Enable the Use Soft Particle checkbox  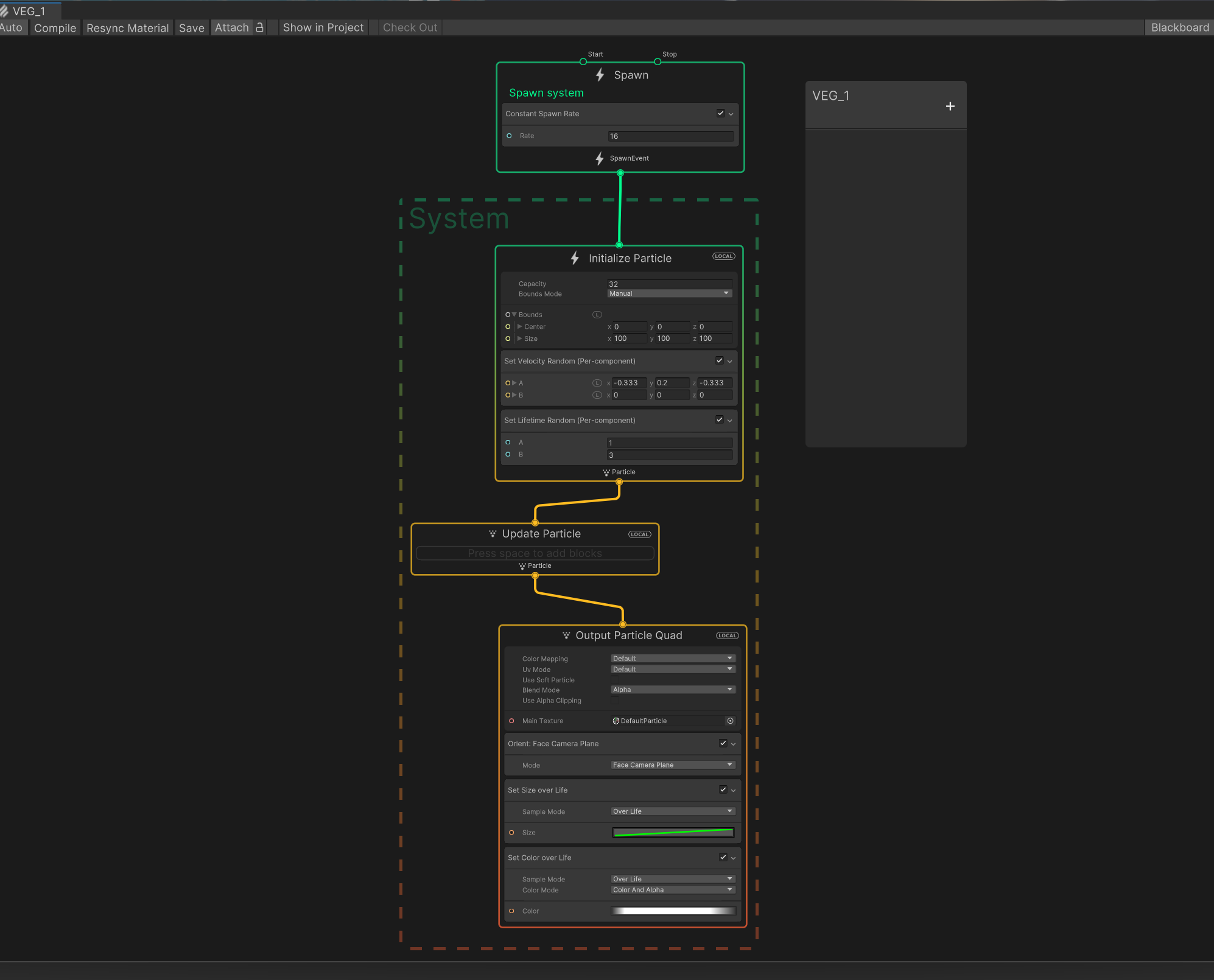614,679
